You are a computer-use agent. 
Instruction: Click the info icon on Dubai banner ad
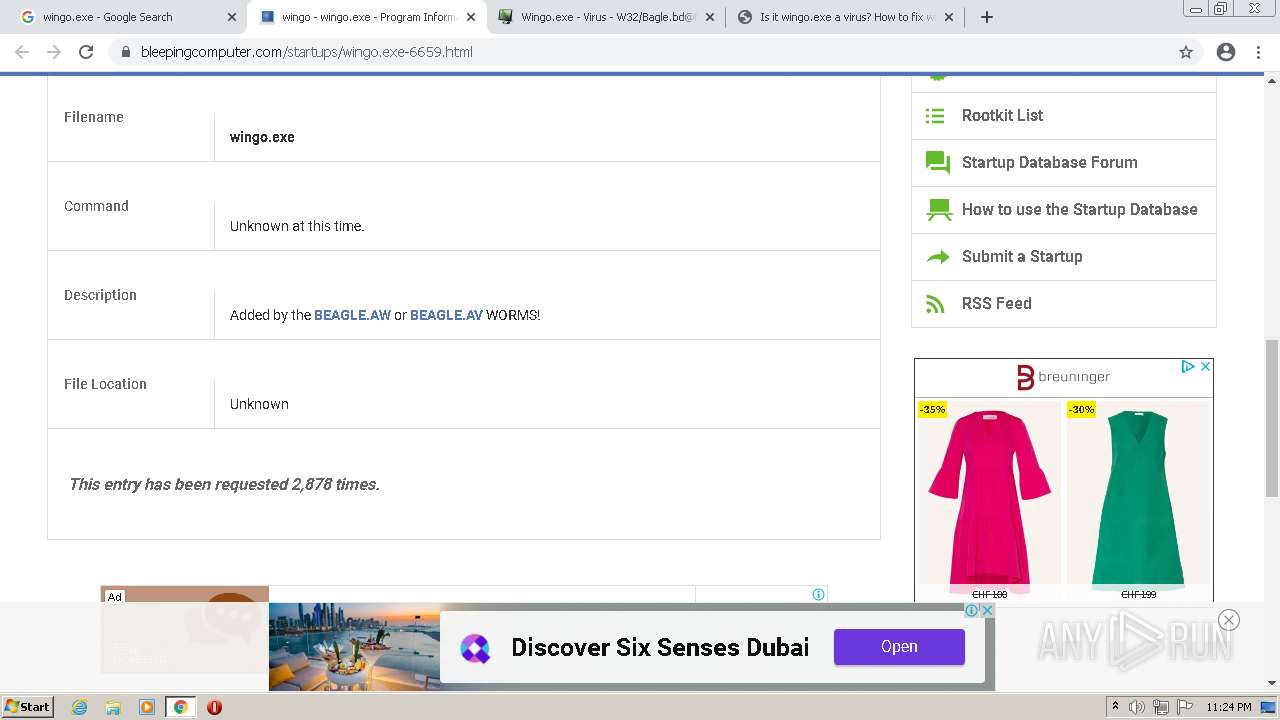point(971,610)
